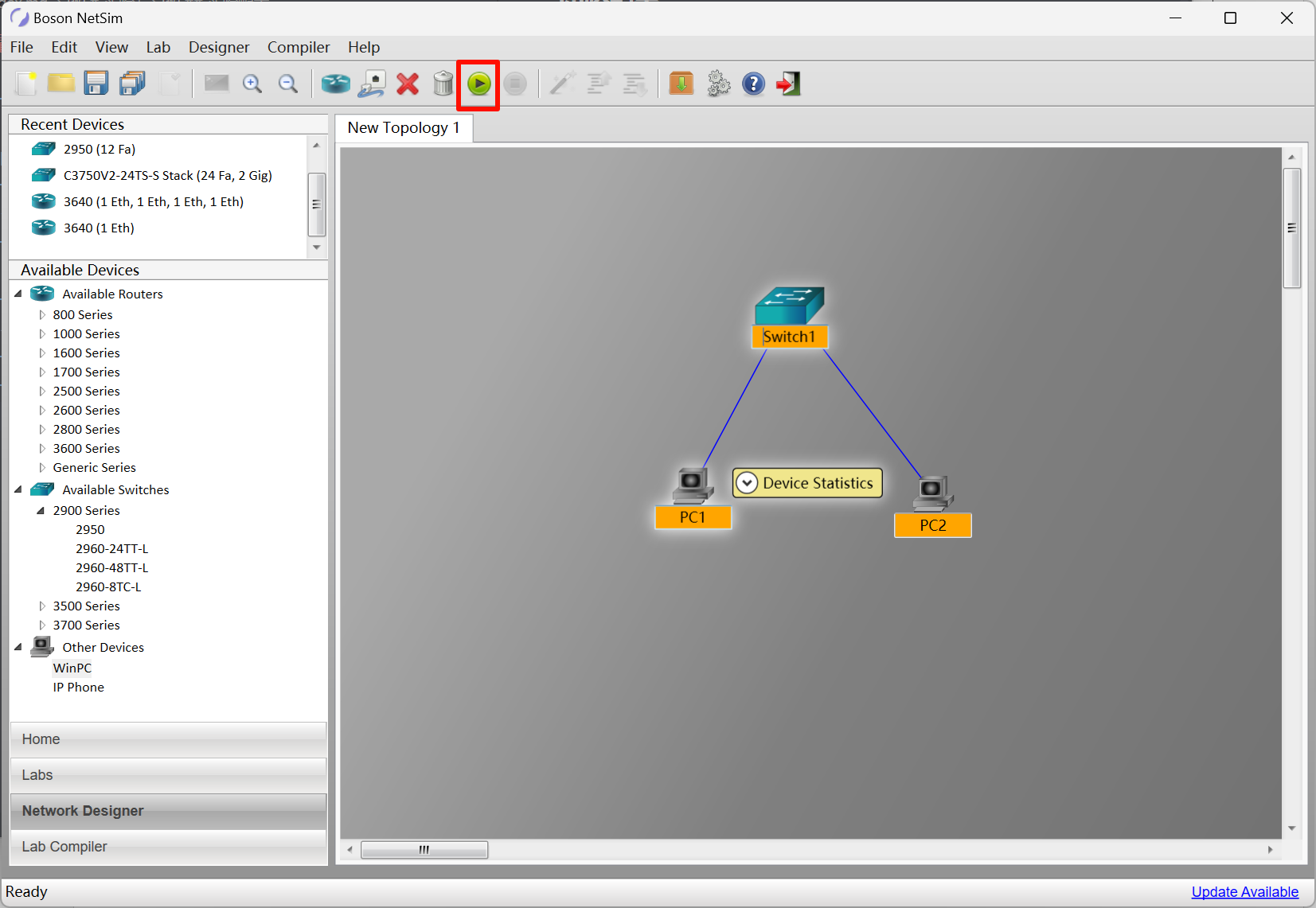Expand the 3600 Series router group
1316x908 pixels.
click(42, 449)
